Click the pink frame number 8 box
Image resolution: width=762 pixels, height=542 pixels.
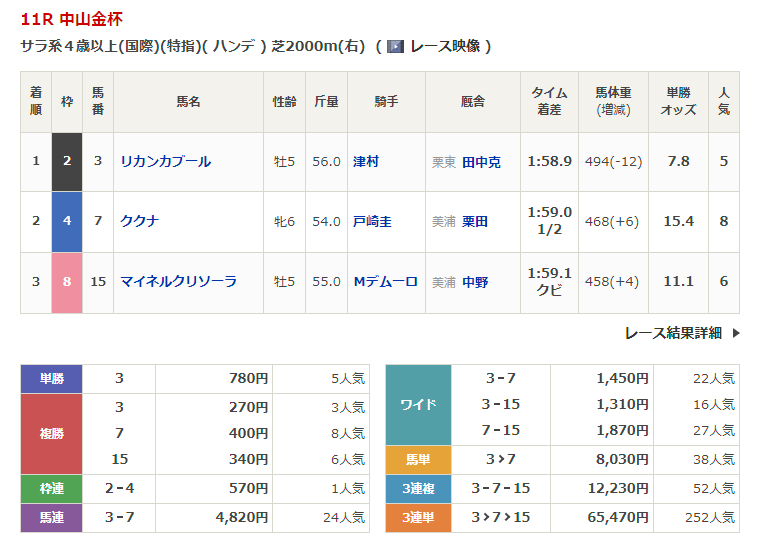[67, 281]
